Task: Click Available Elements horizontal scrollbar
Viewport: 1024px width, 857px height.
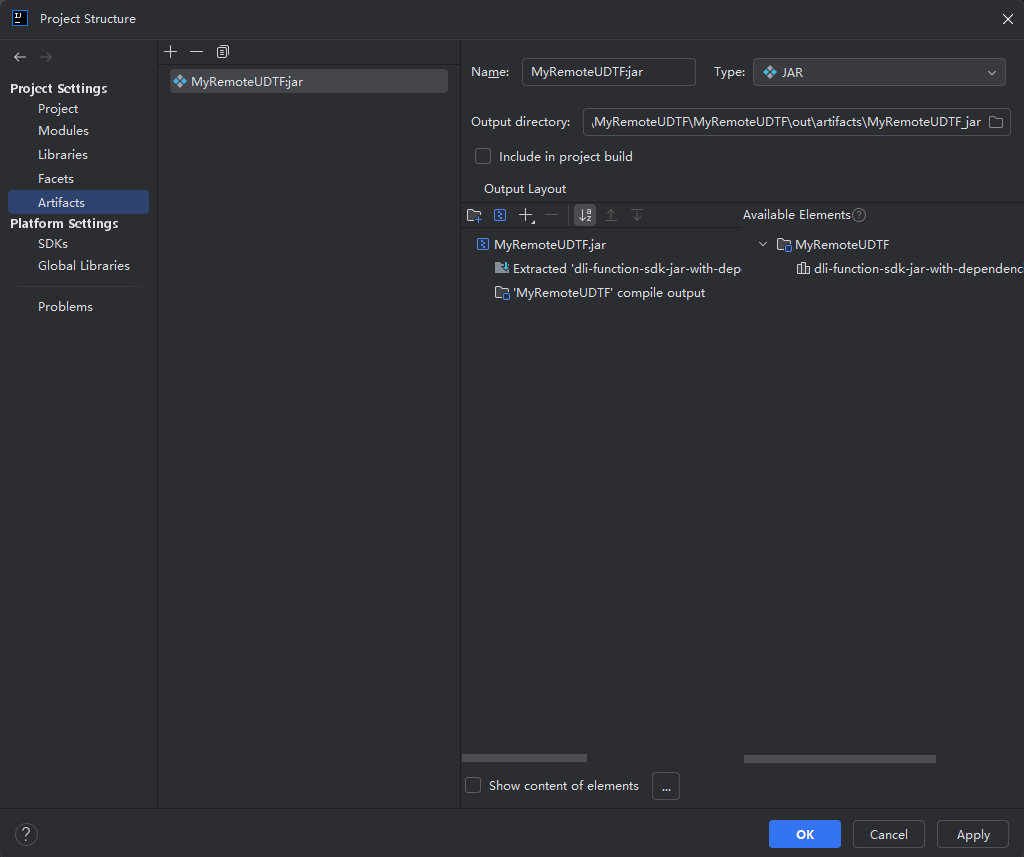Action: coord(840,759)
